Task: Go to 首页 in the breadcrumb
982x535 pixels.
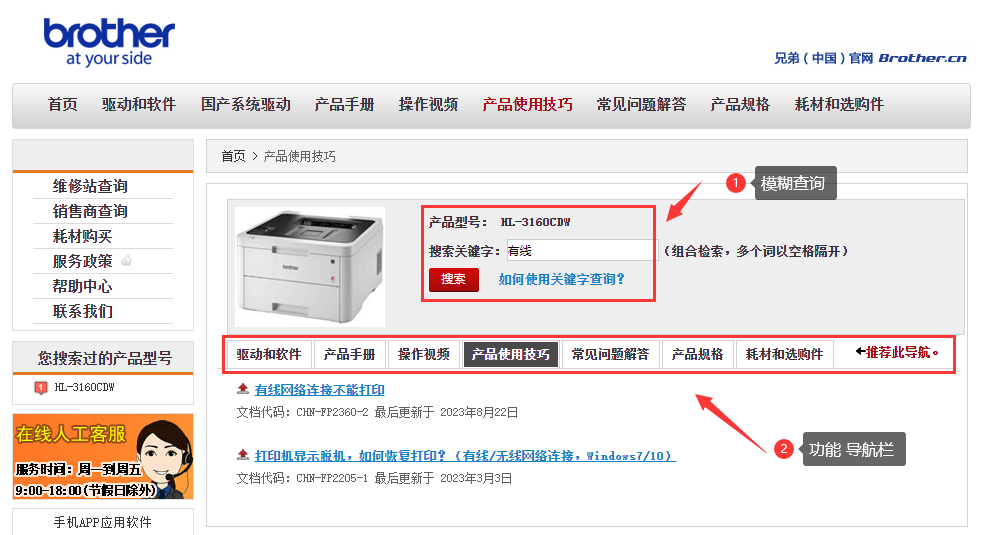Action: click(233, 156)
